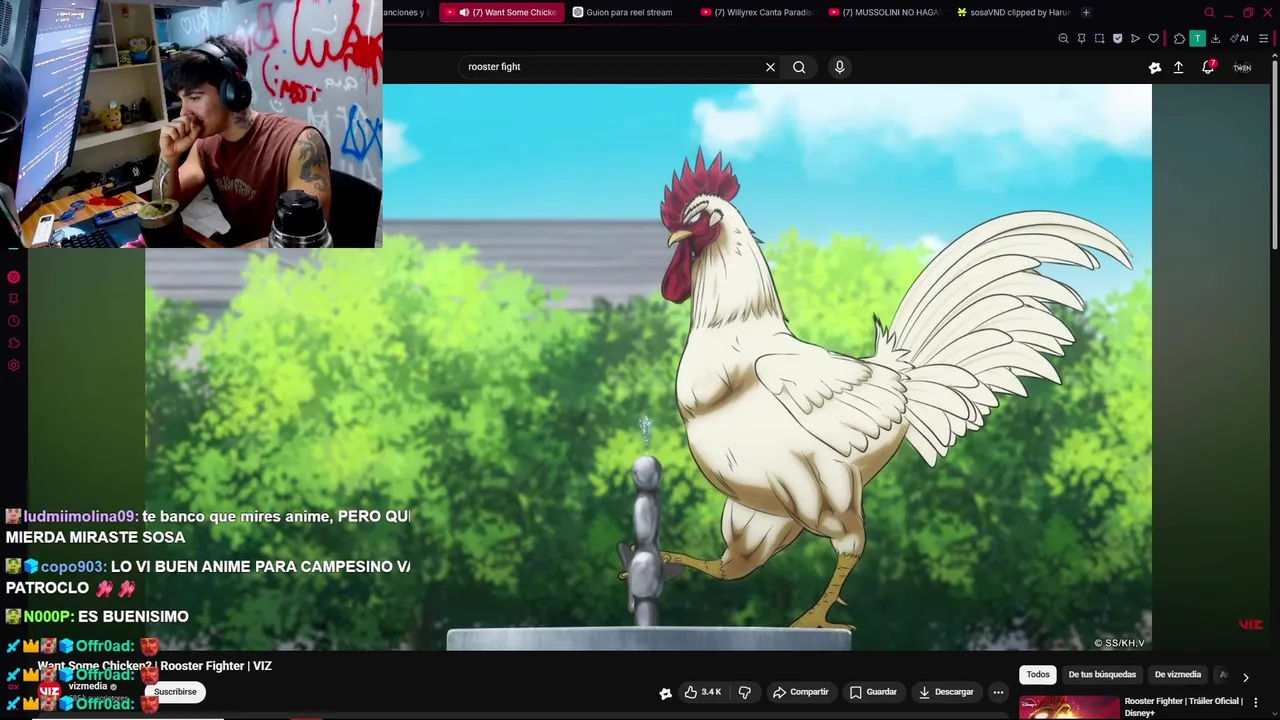Open the AI assistant button in toolbar
The width and height of the screenshot is (1280, 720).
(1239, 38)
